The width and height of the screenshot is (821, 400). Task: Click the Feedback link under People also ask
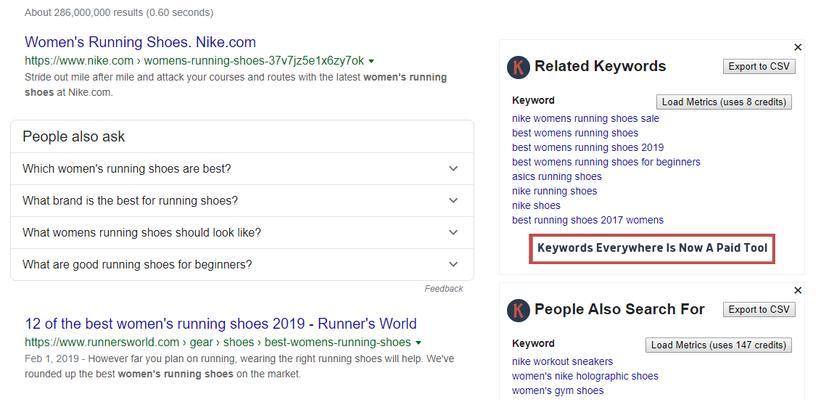pos(443,289)
